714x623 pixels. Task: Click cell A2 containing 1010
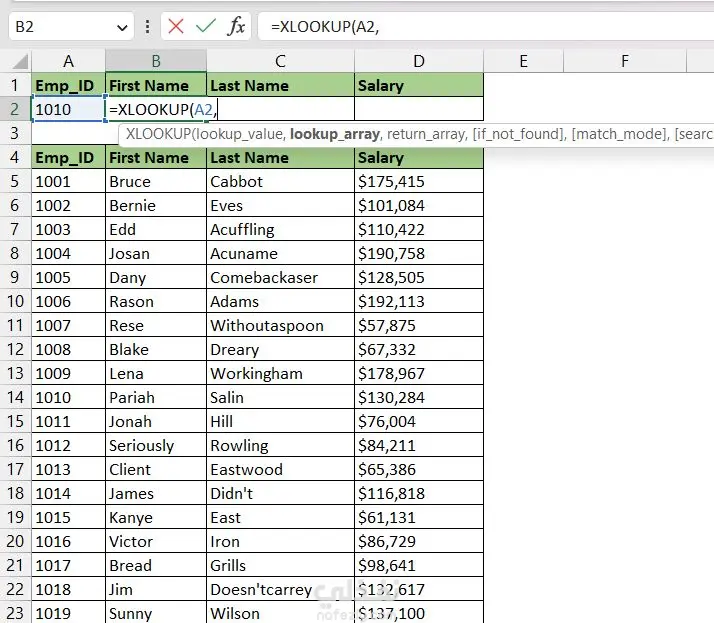click(68, 109)
